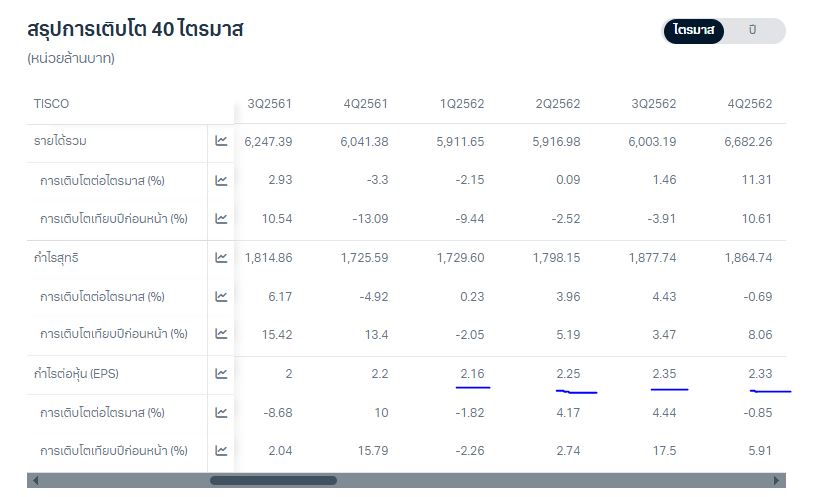Image resolution: width=813 pixels, height=497 pixels.
Task: Open chart icon for net profit quarterly growth
Action: pyautogui.click(x=221, y=296)
